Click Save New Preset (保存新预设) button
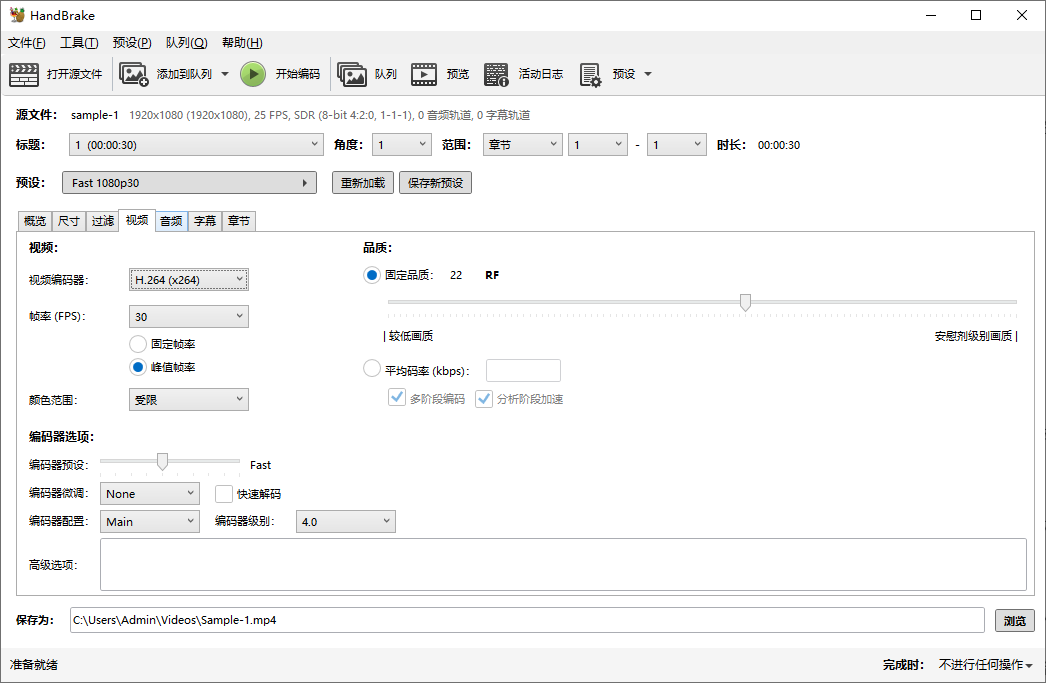The image size is (1046, 683). pyautogui.click(x=435, y=183)
